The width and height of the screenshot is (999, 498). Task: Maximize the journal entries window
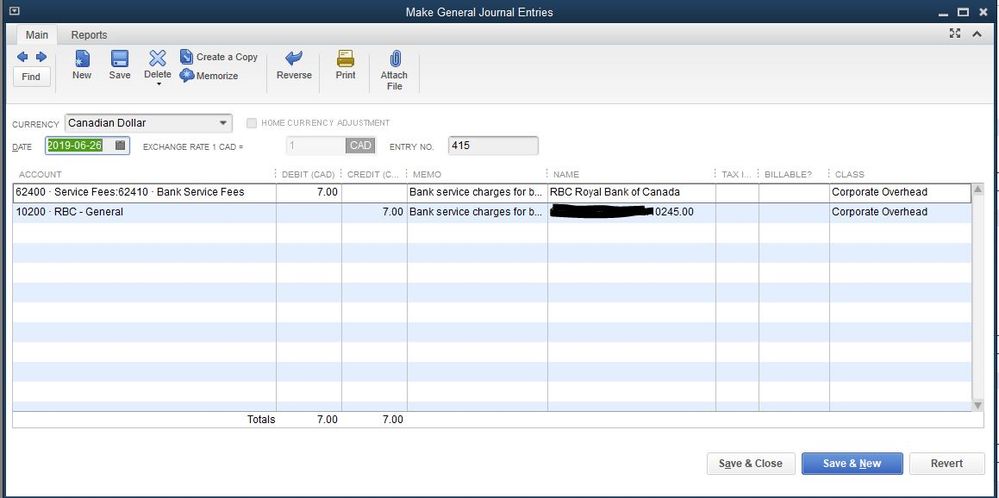[963, 12]
